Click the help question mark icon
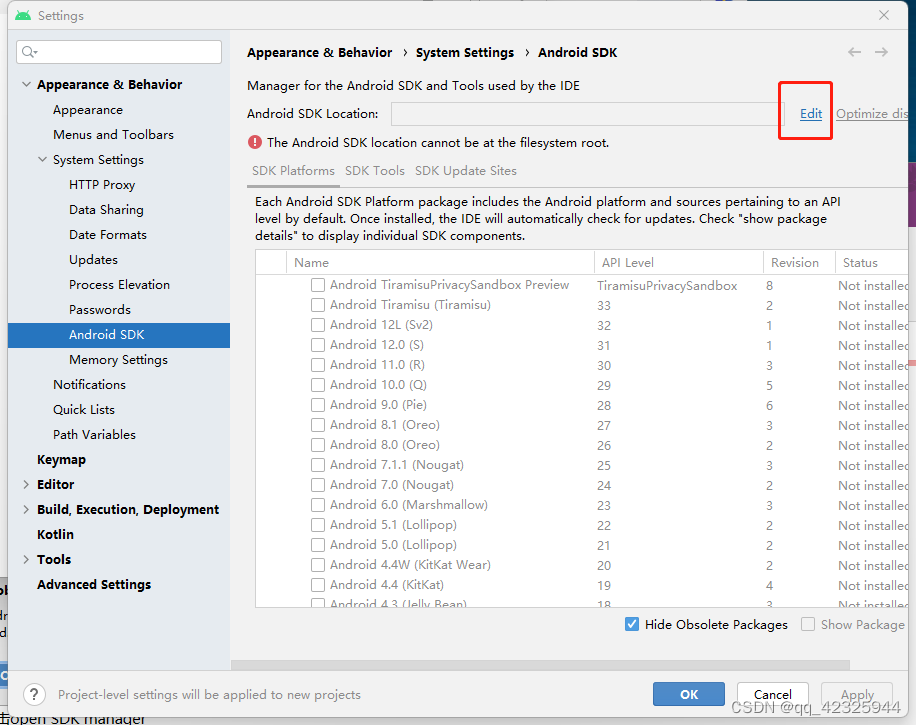 point(34,694)
